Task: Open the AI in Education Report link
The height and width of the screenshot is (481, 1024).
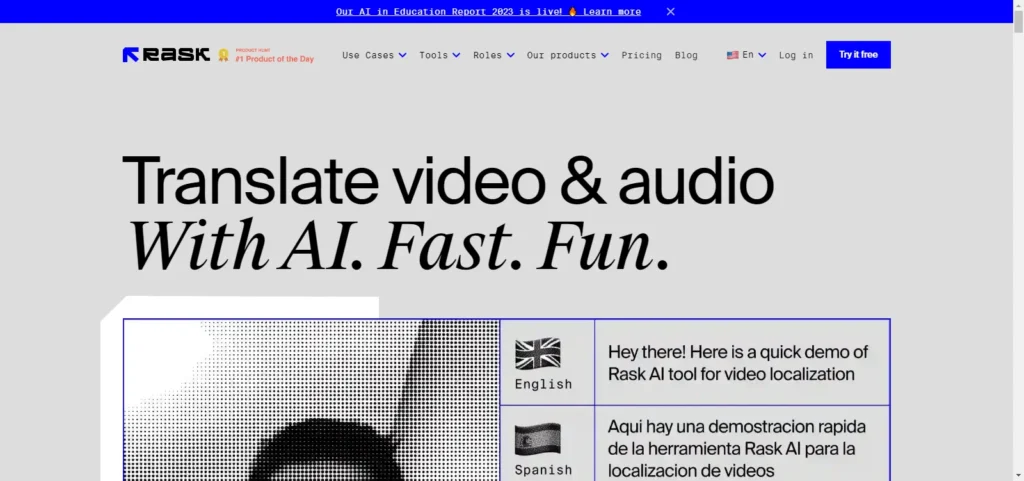Action: coord(488,11)
